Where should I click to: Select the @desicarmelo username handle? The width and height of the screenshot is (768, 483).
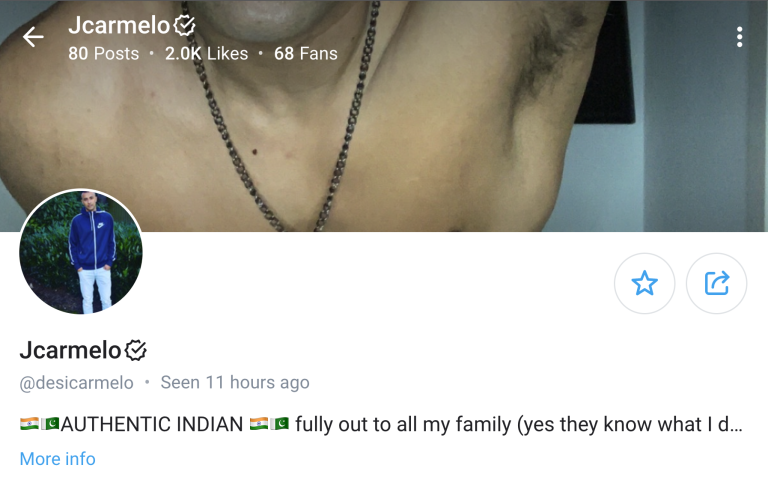[x=76, y=383]
